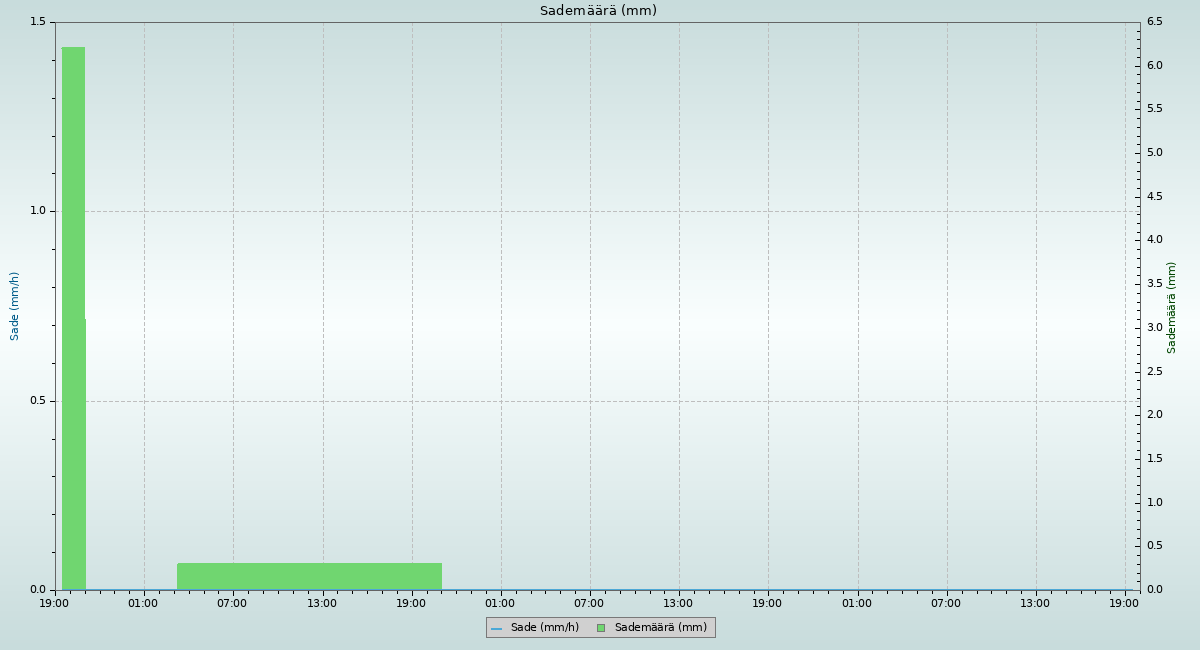Click the chart title 'Sademäärä (mm)' at top

tap(598, 11)
